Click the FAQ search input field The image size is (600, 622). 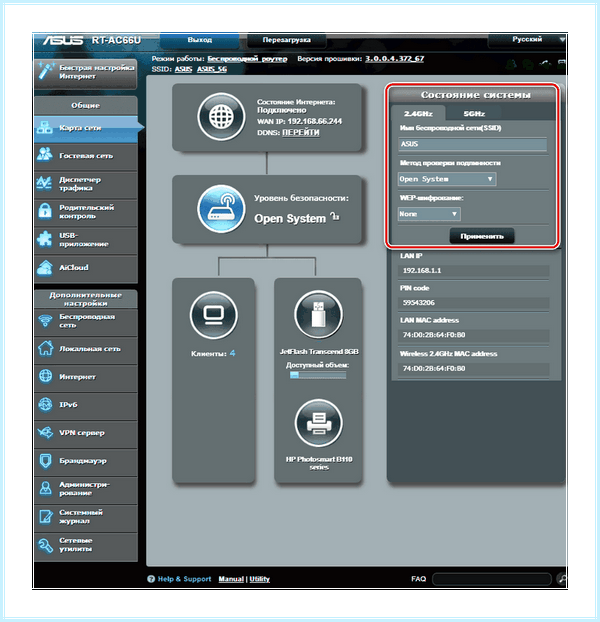coord(492,579)
